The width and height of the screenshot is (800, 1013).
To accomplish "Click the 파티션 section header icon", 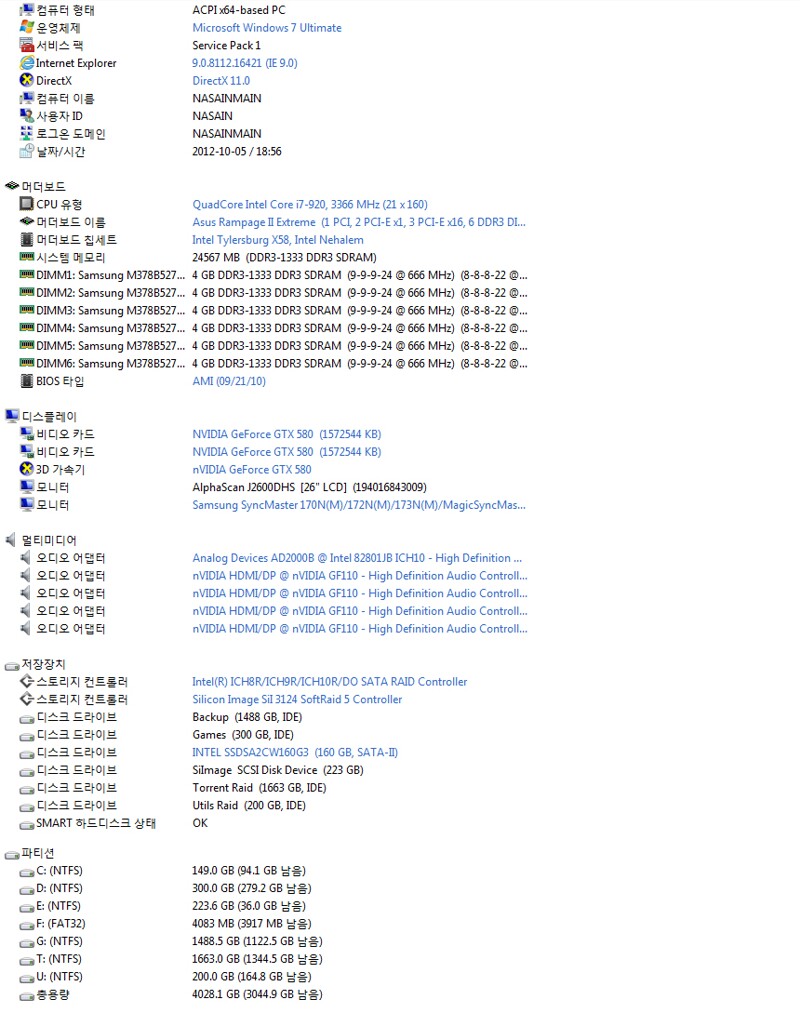I will coord(12,854).
